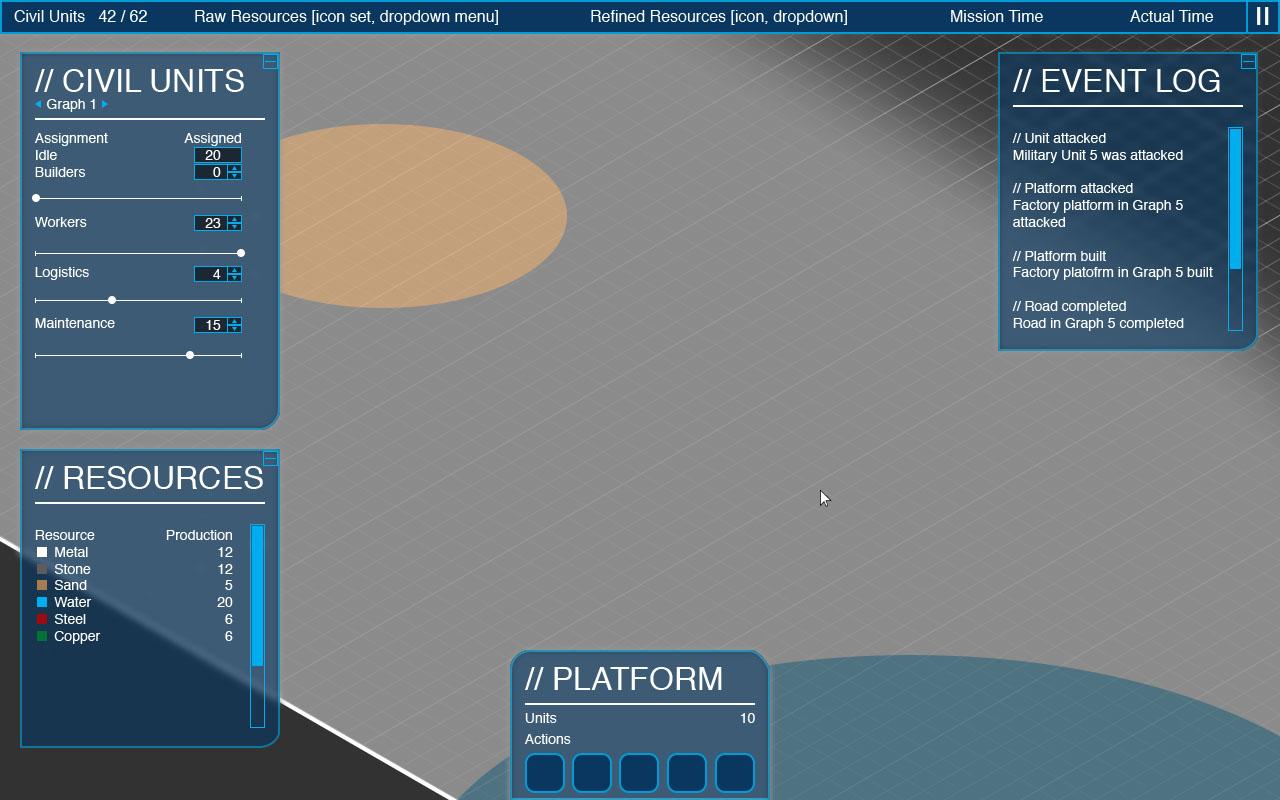This screenshot has width=1280, height=800.
Task: Click the last Platform action slot
Action: 734,773
